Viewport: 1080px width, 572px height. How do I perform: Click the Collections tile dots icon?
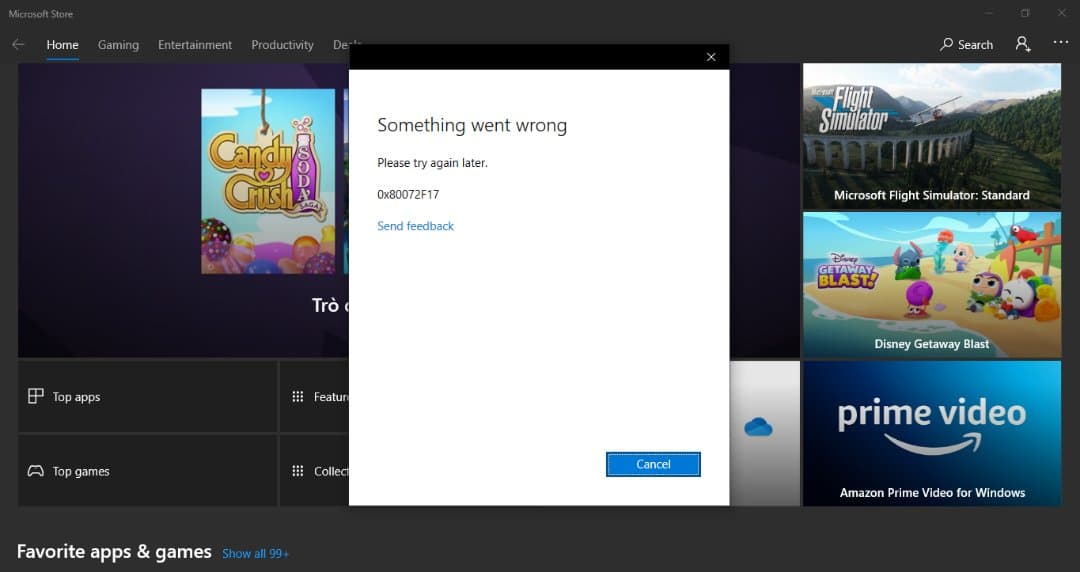coord(298,471)
